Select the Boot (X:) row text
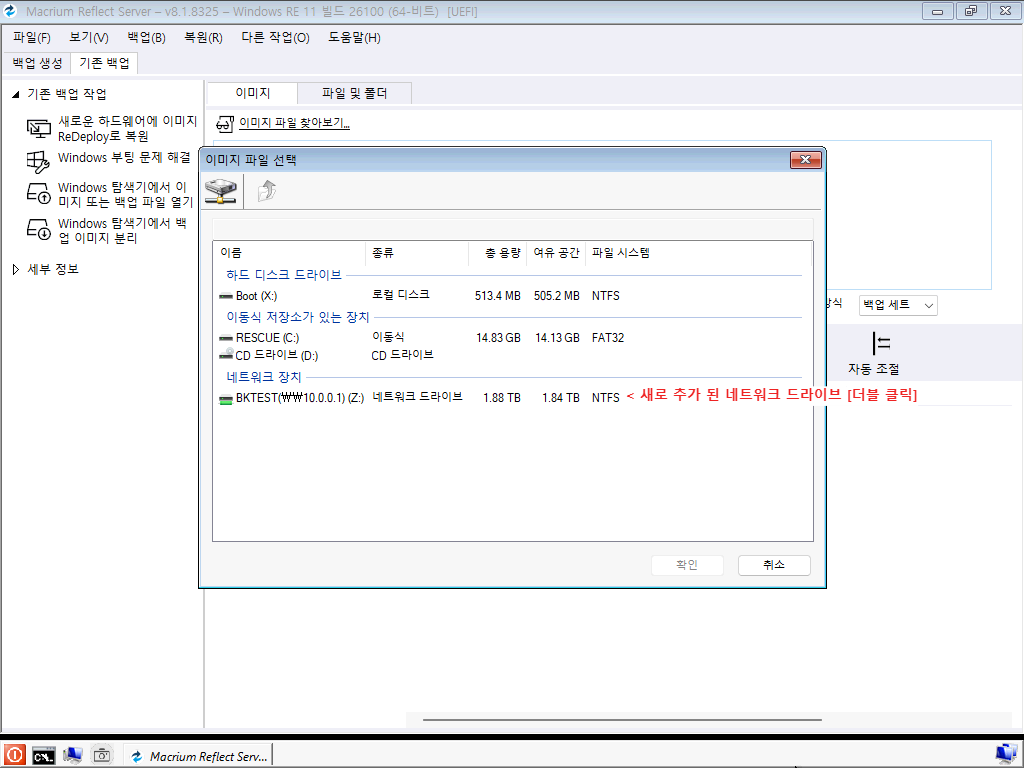Viewport: 1024px width, 768px height. (256, 296)
